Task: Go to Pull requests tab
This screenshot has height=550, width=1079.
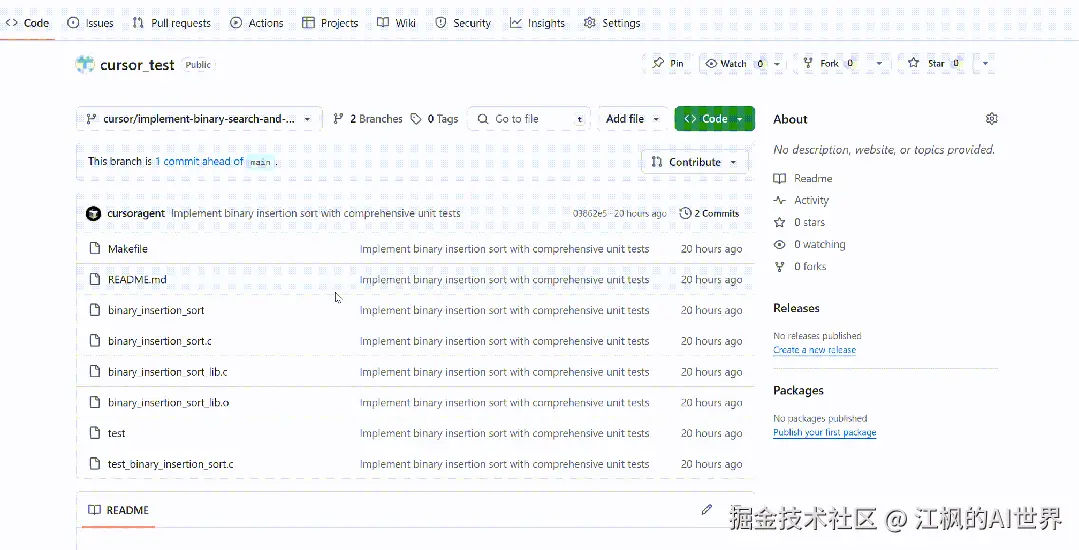Action: click(171, 23)
